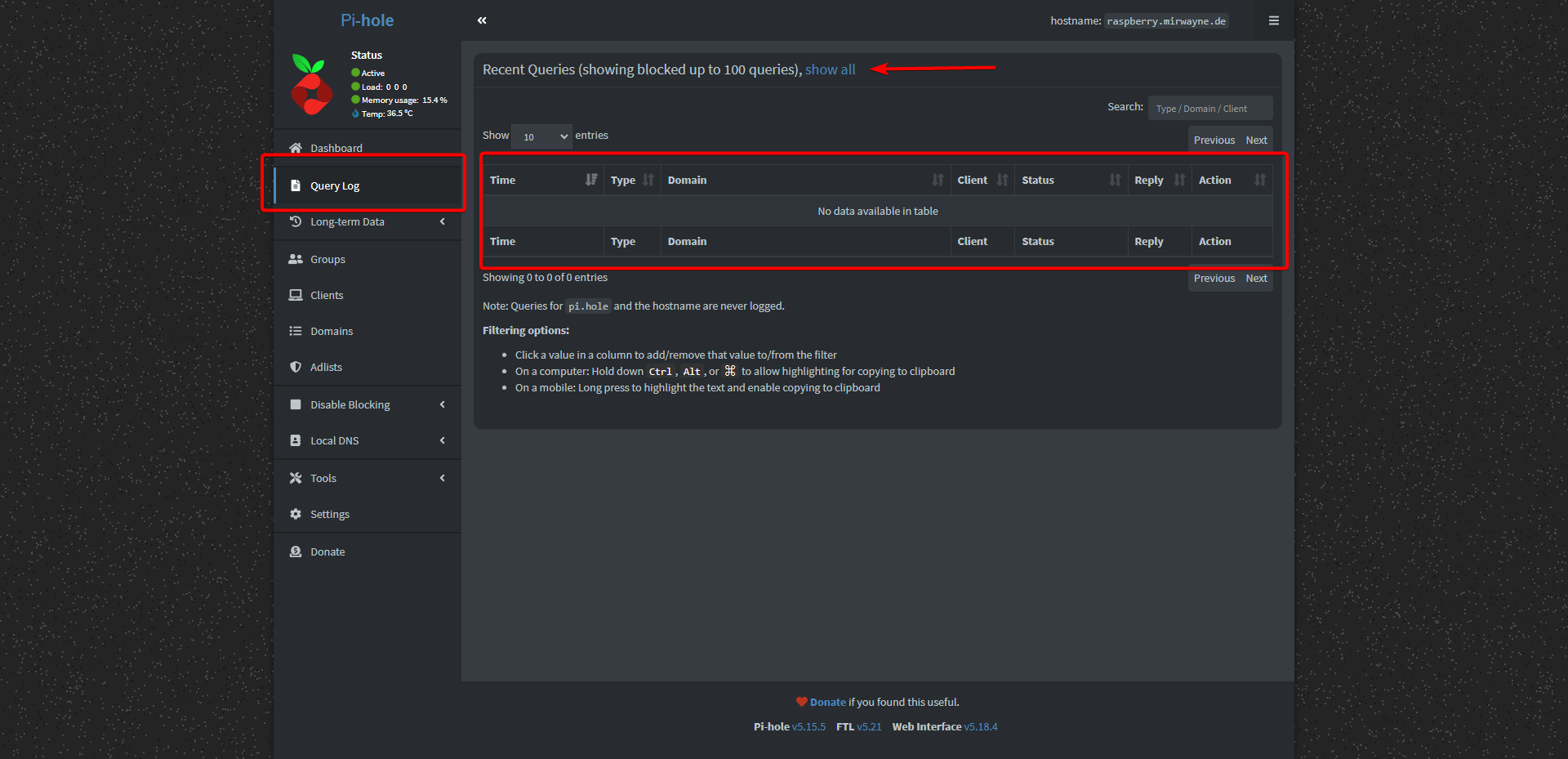The image size is (1568, 759).
Task: Open the Show entries dropdown
Action: [541, 136]
